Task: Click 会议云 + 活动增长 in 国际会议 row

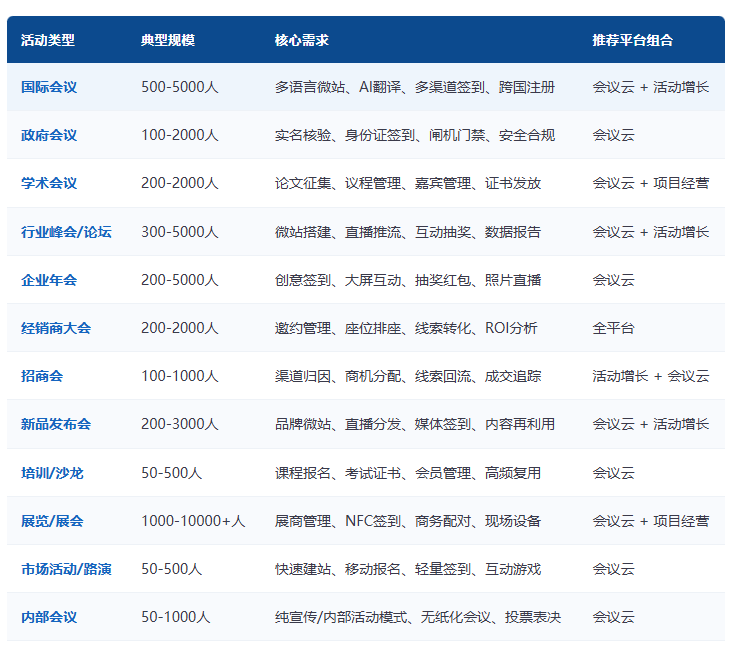Action: pyautogui.click(x=650, y=87)
